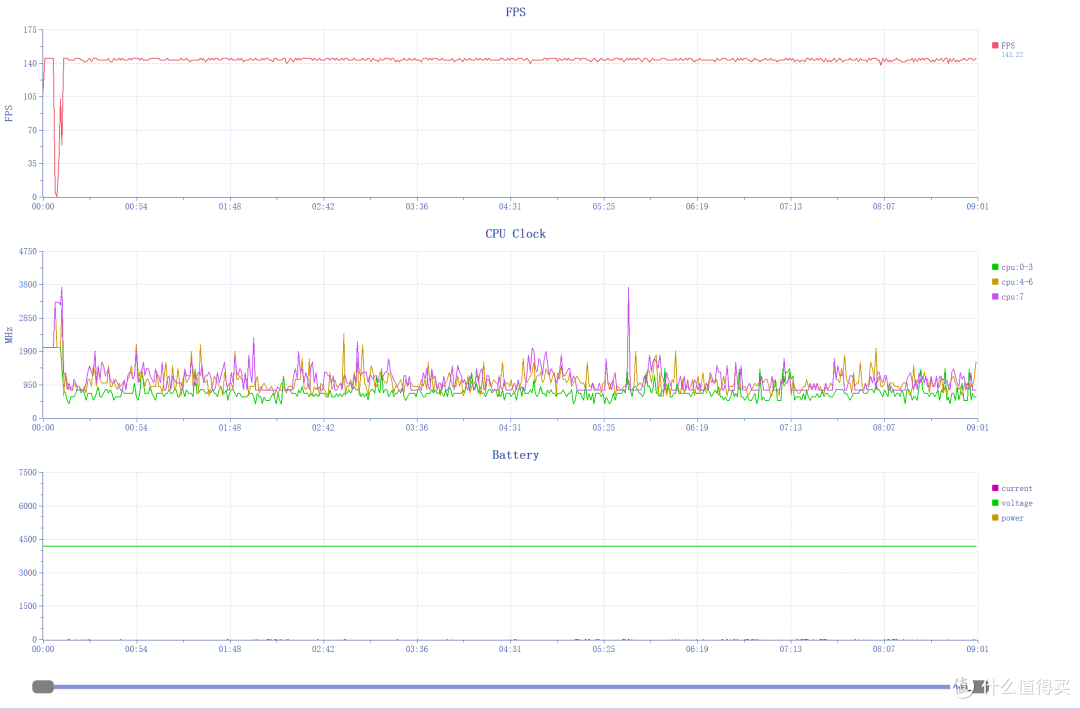Click the 06:19 label on Battery chart axis
1080x709 pixels.
click(697, 649)
